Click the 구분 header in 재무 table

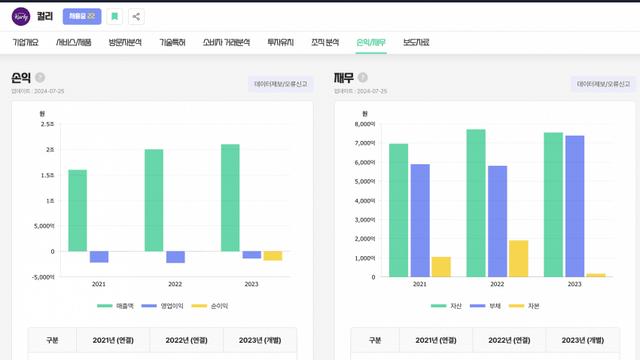(375, 340)
